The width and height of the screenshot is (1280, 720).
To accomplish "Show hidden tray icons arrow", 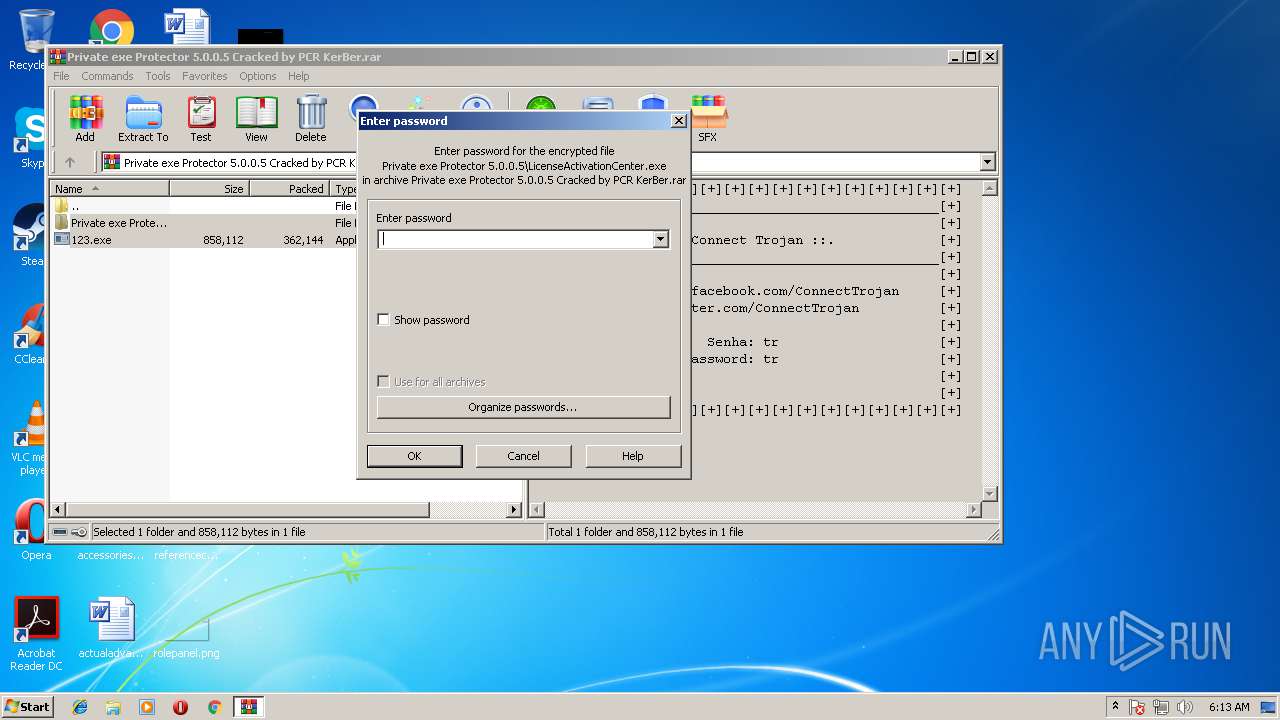I will click(1115, 706).
